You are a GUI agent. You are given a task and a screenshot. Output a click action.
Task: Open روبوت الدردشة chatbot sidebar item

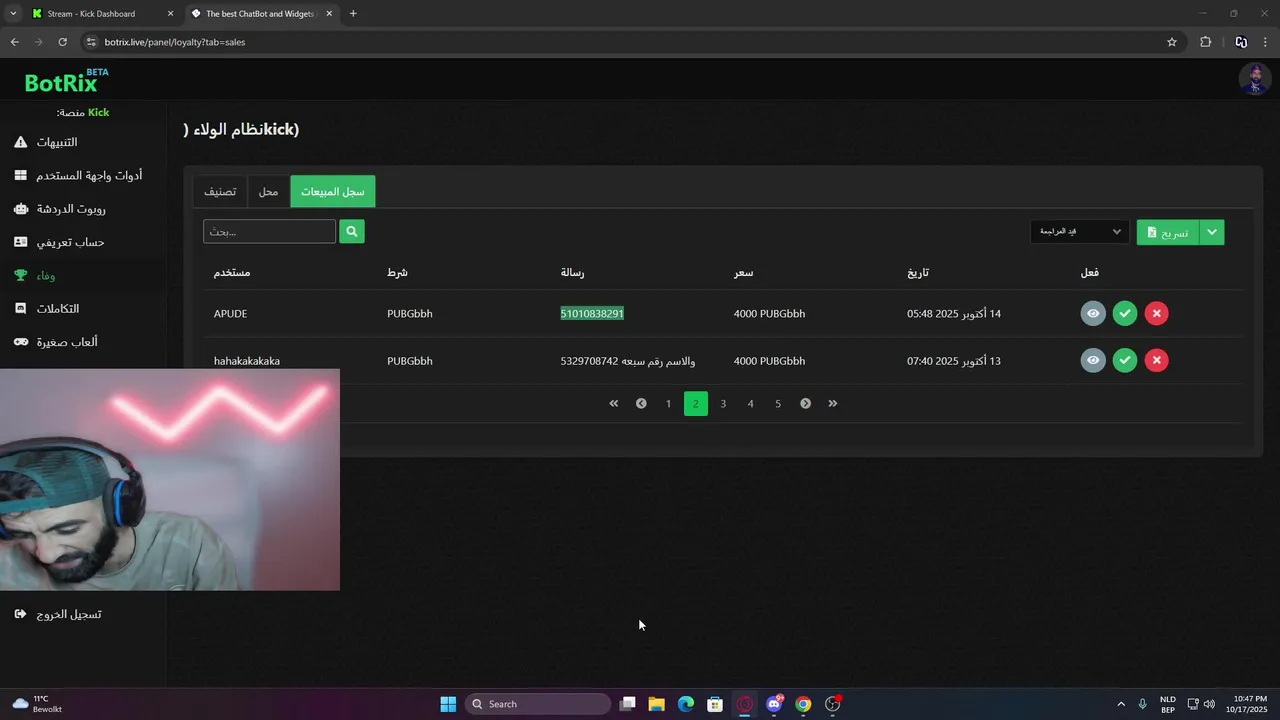coord(60,209)
